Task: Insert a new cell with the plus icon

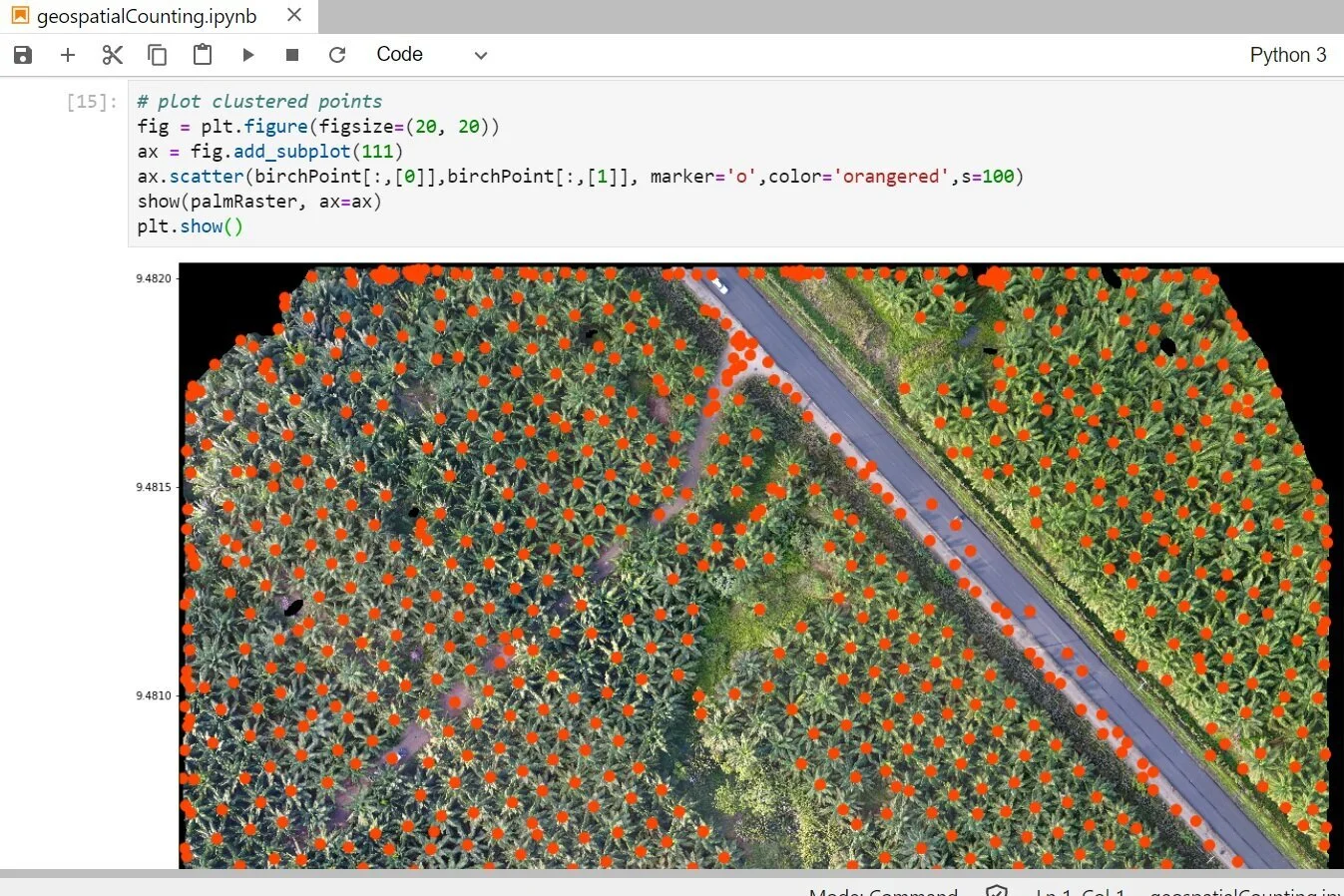Action: pyautogui.click(x=67, y=55)
